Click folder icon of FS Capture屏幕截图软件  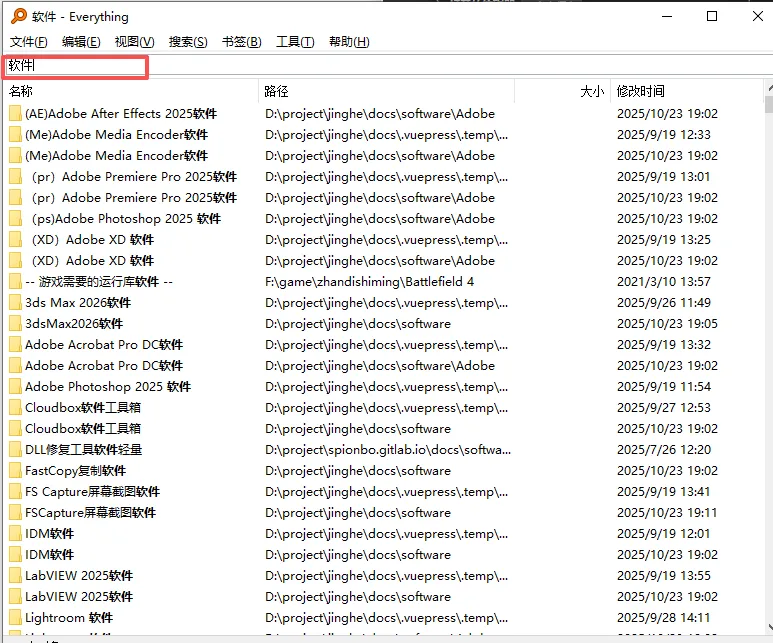pyautogui.click(x=15, y=492)
